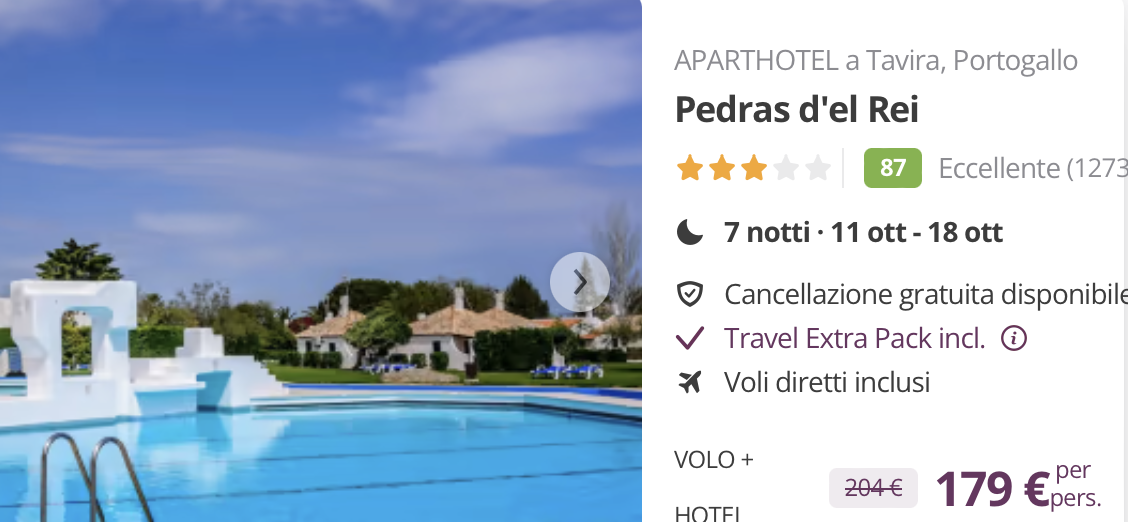1128x522 pixels.
Task: Click the VOLO + HOTEL label
Action: point(714,486)
